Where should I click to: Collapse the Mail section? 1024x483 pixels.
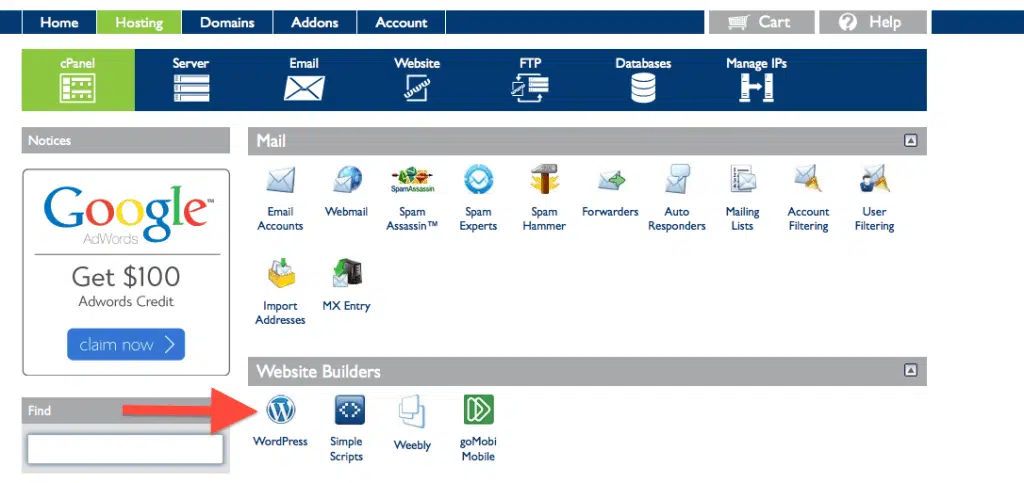(910, 141)
